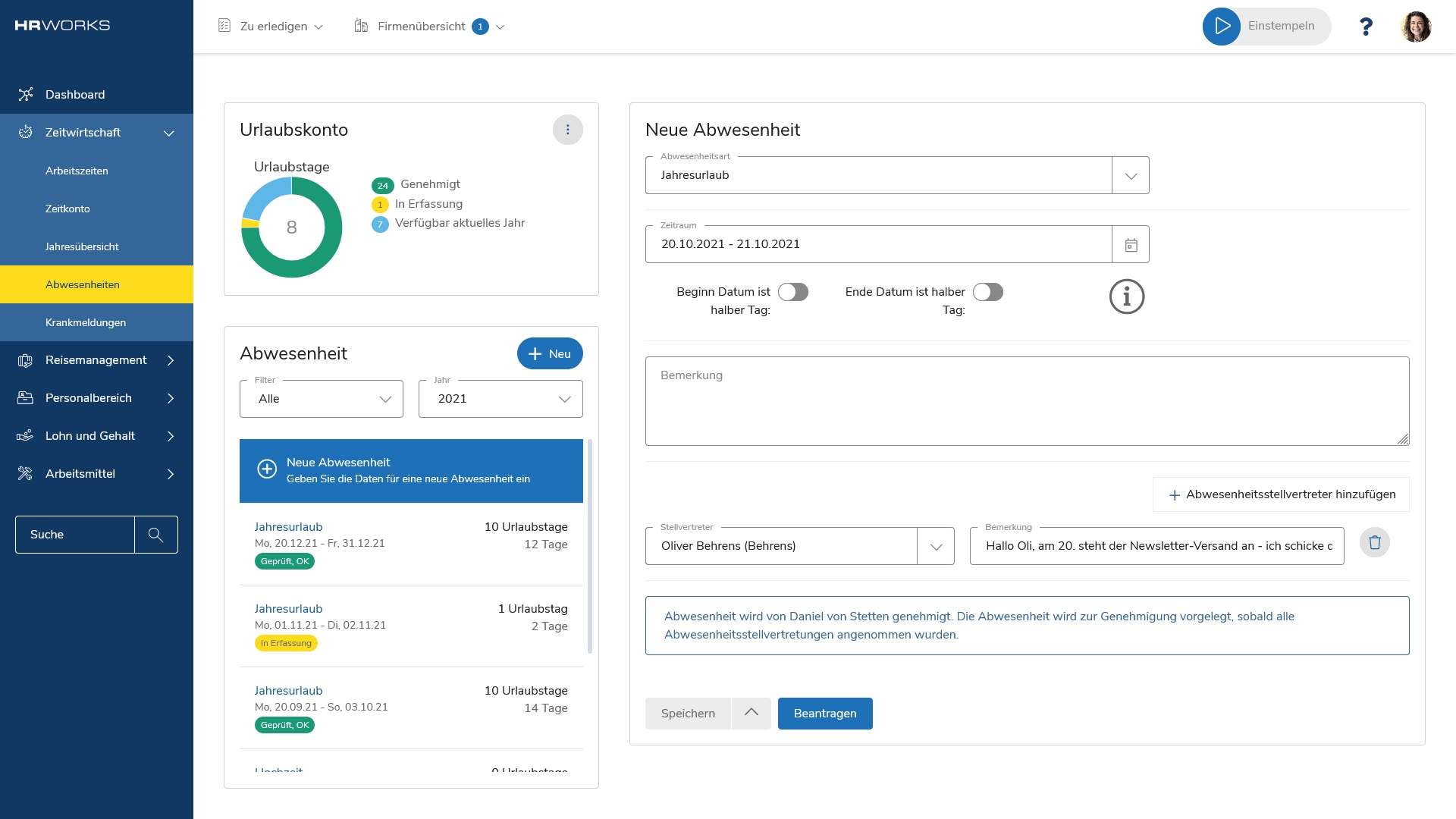Click the search magnifier icon
Viewport: 1456px width, 819px height.
tap(155, 535)
